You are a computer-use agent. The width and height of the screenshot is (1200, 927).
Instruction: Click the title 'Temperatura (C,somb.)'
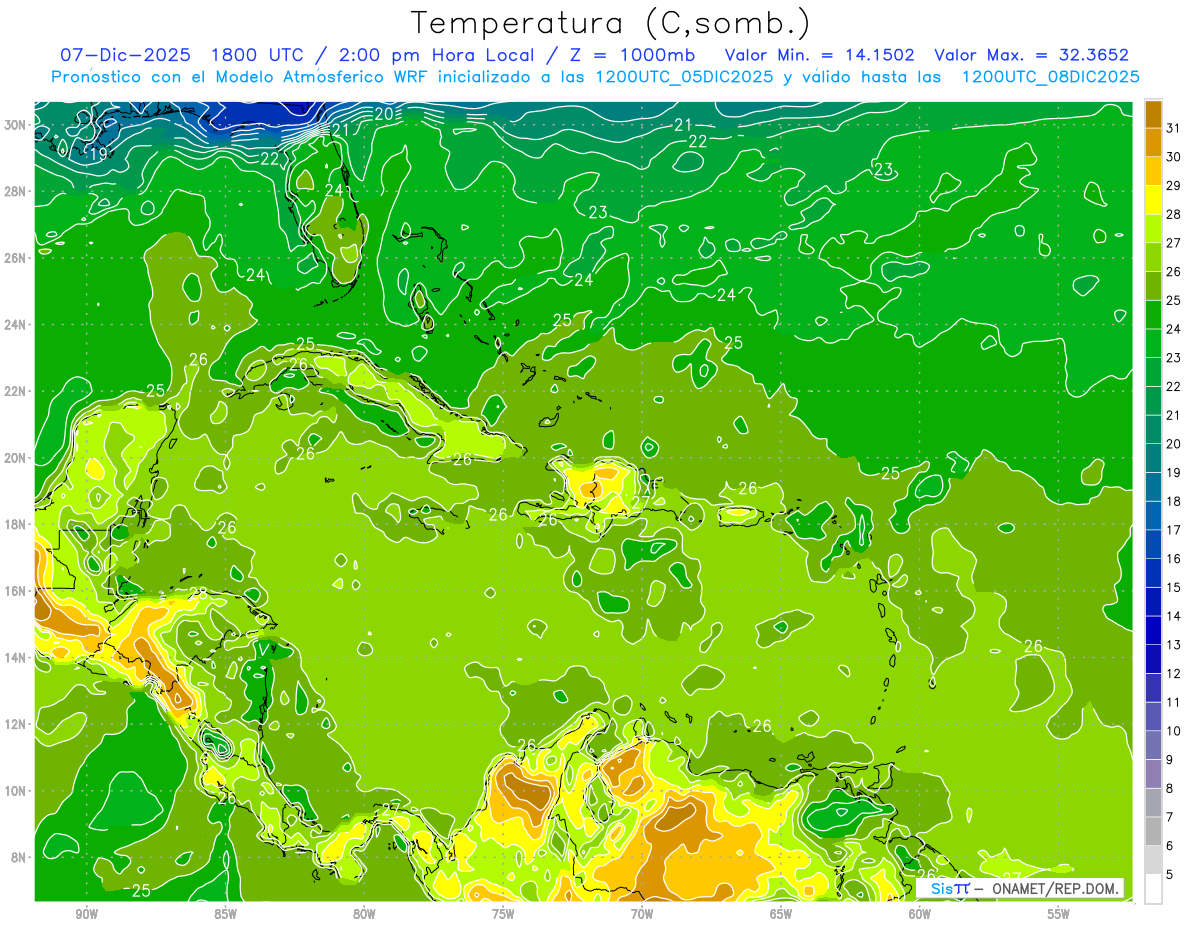coord(611,24)
